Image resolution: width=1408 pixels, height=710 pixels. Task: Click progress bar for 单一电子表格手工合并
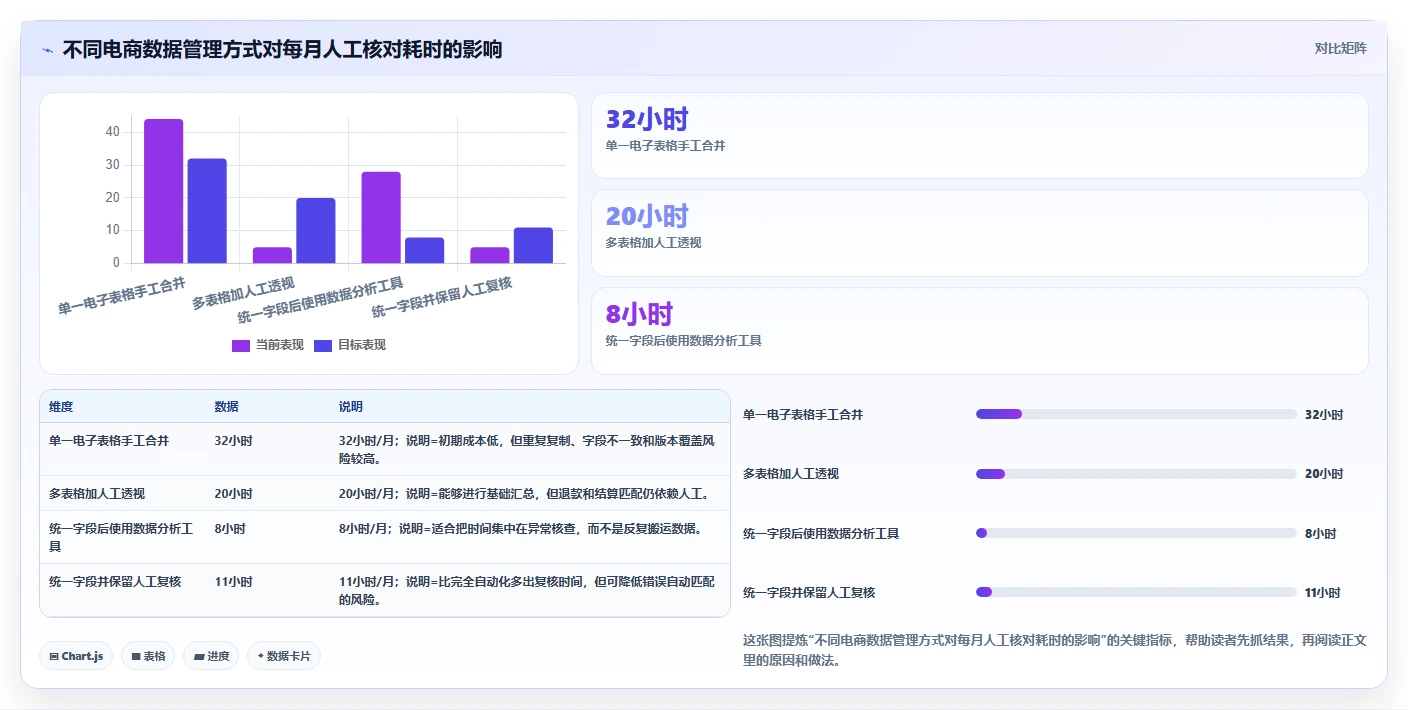click(x=1136, y=414)
